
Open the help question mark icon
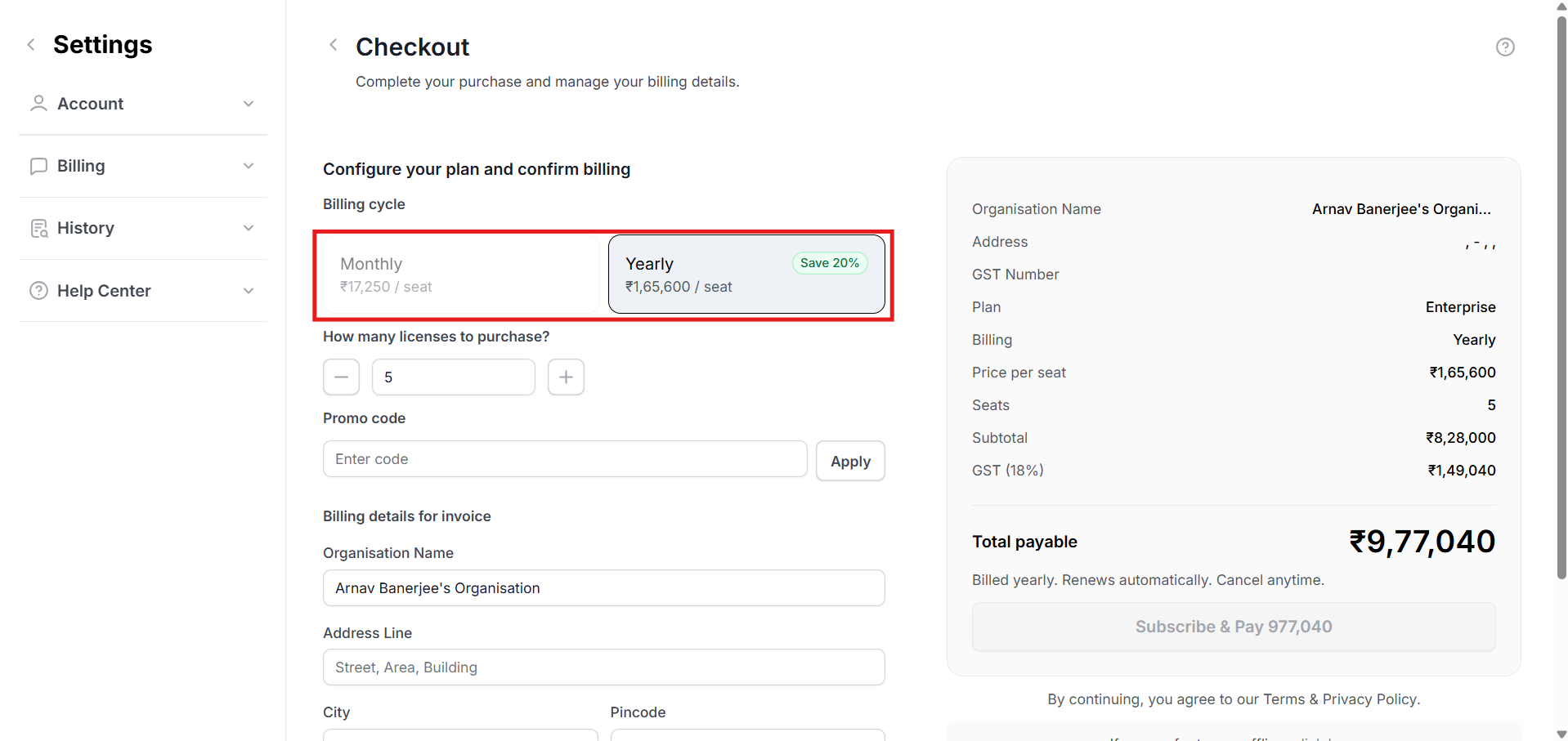click(1505, 47)
